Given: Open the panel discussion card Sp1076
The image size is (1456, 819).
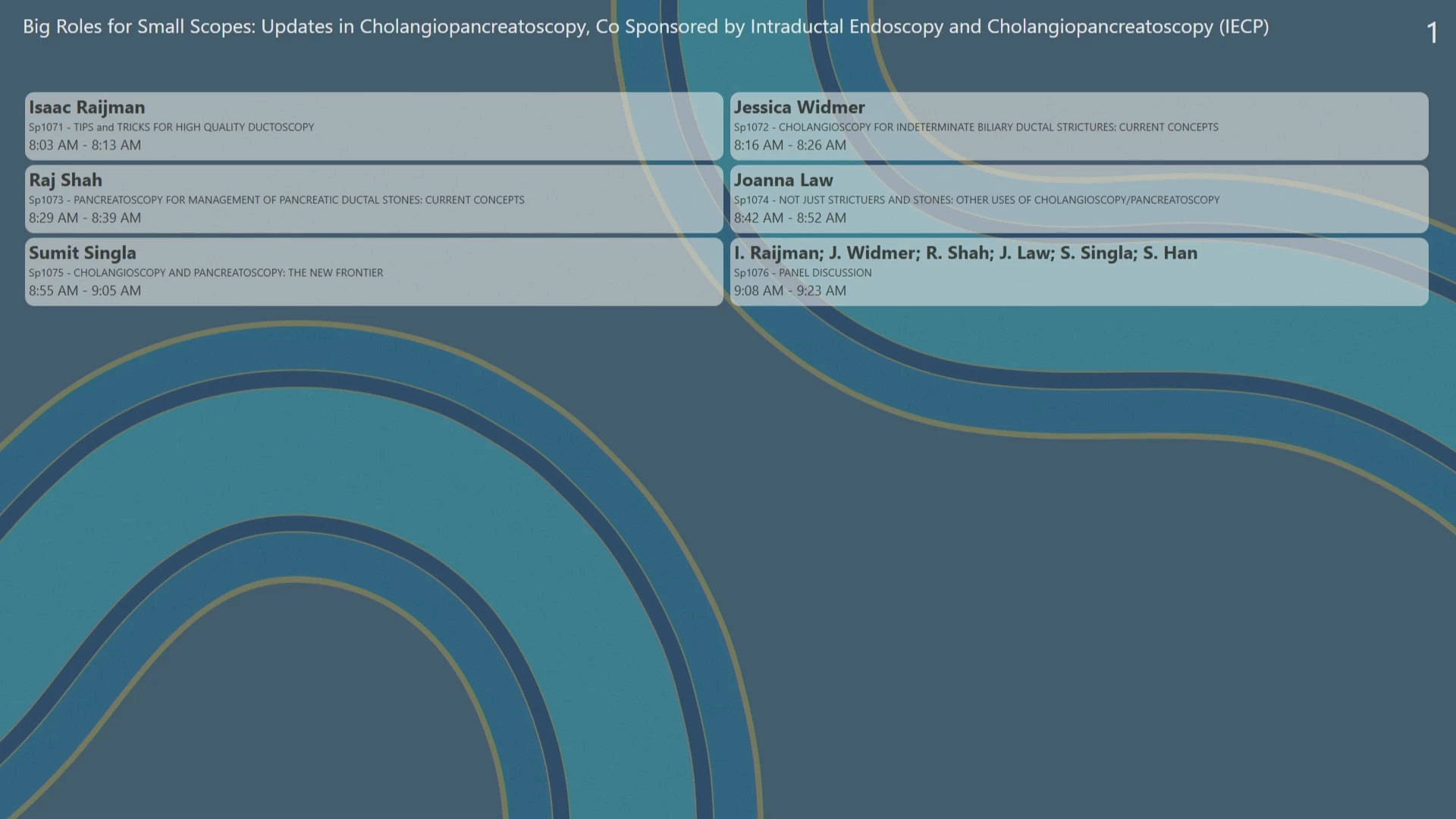Looking at the screenshot, I should pyautogui.click(x=1079, y=271).
